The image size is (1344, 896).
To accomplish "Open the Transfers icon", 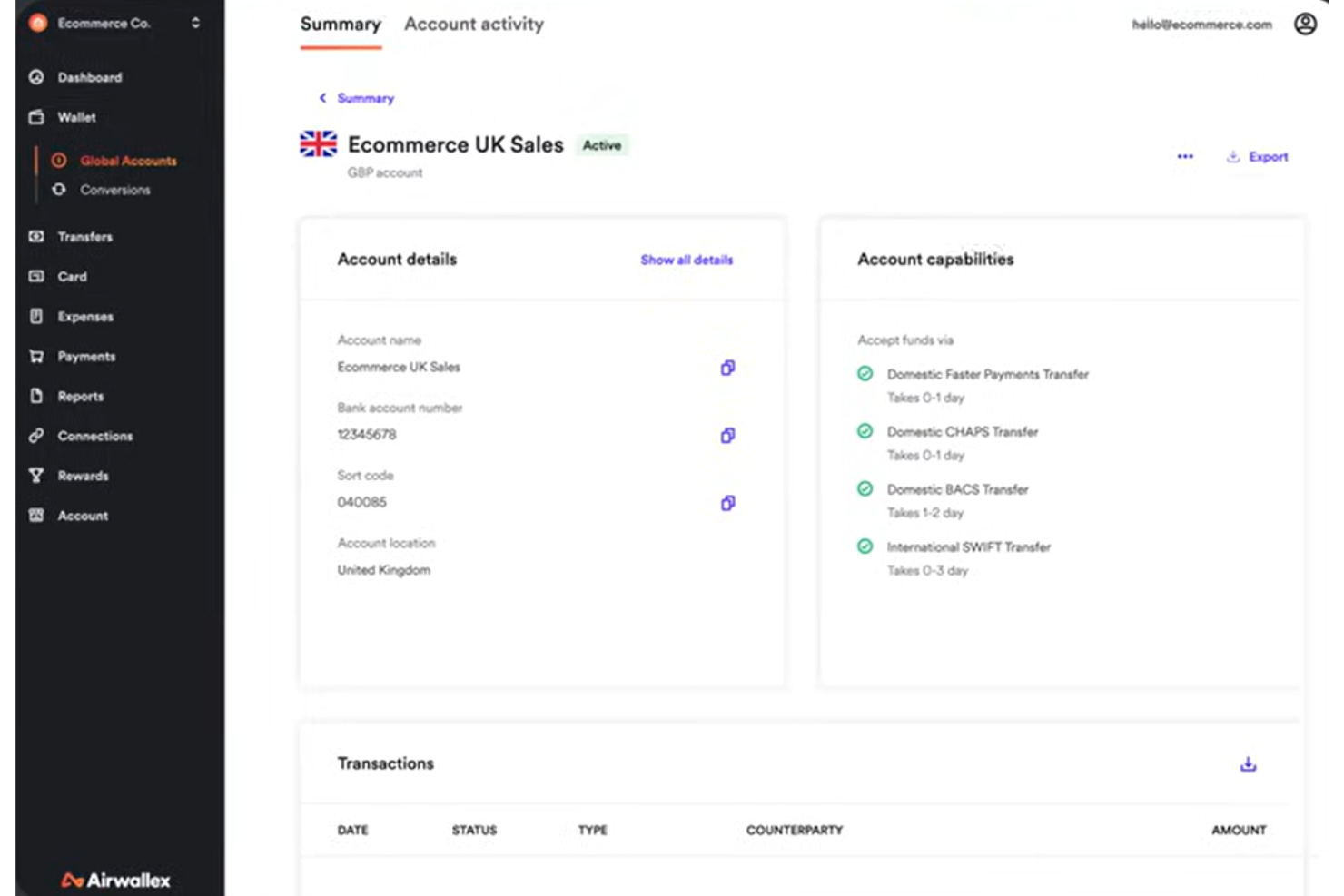I will coord(36,237).
